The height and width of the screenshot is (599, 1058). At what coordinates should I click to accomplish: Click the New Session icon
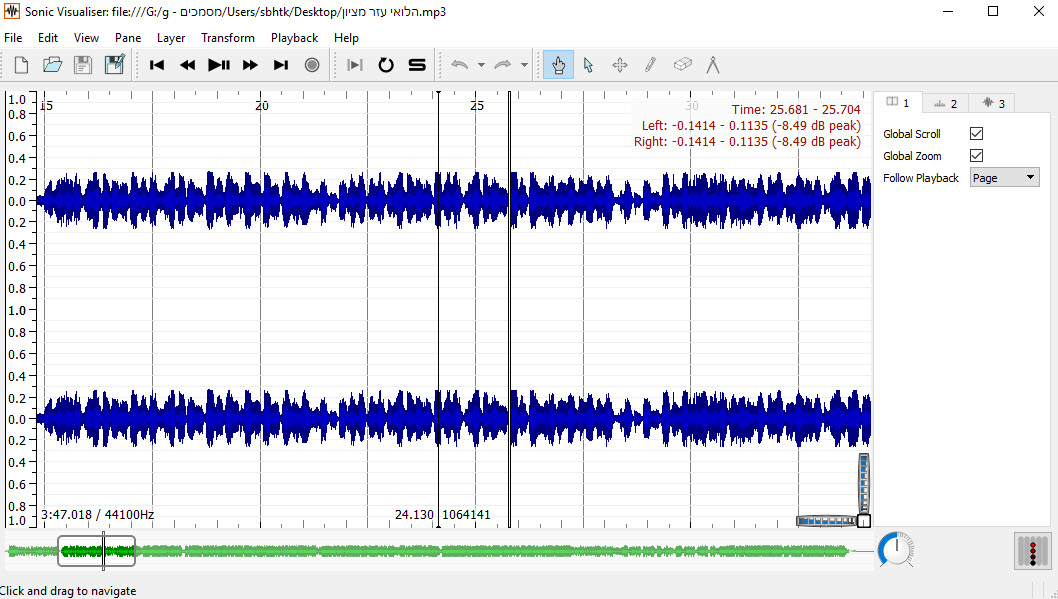tap(22, 65)
